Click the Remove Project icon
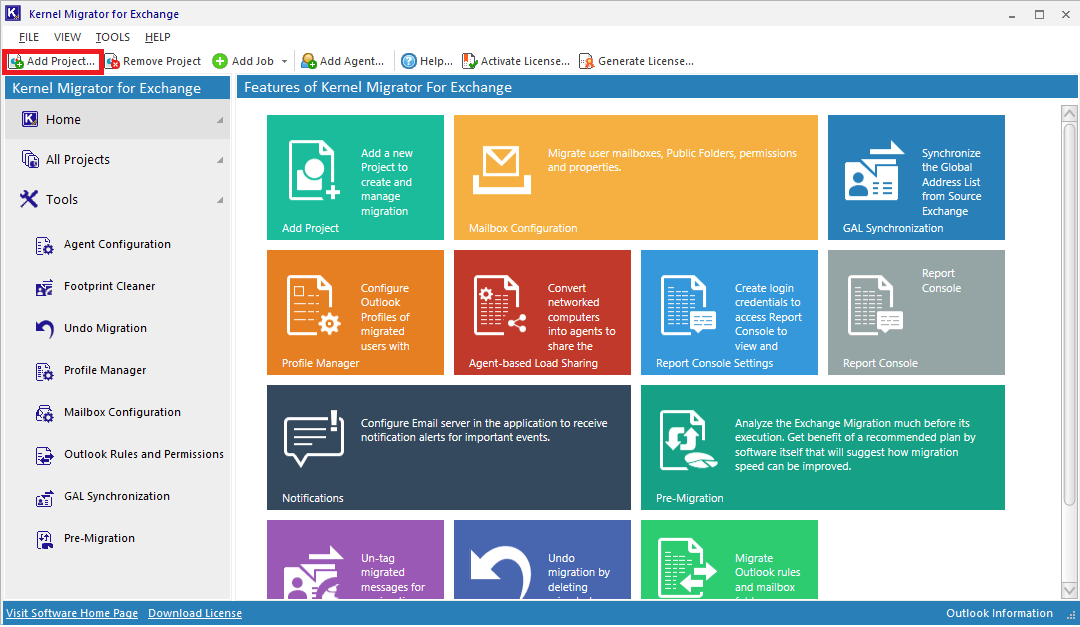The image size is (1080, 627). (x=112, y=61)
